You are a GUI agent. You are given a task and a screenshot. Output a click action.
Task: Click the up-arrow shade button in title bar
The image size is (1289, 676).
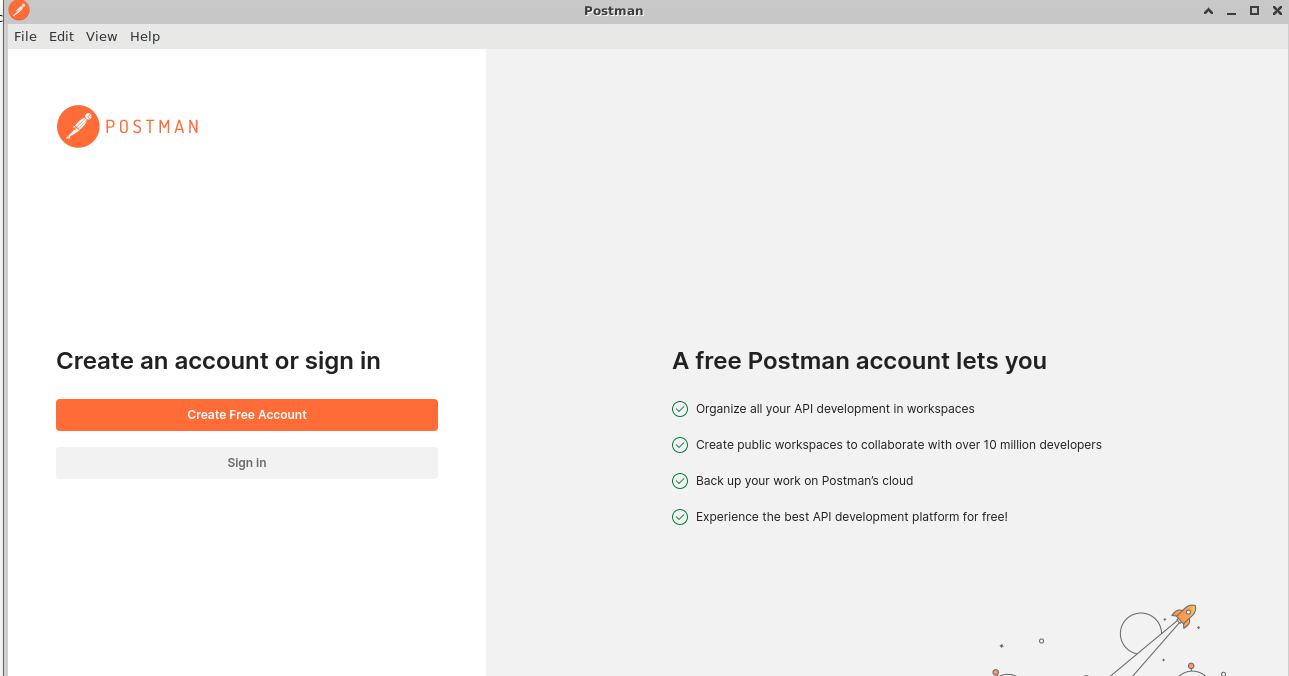[1208, 11]
